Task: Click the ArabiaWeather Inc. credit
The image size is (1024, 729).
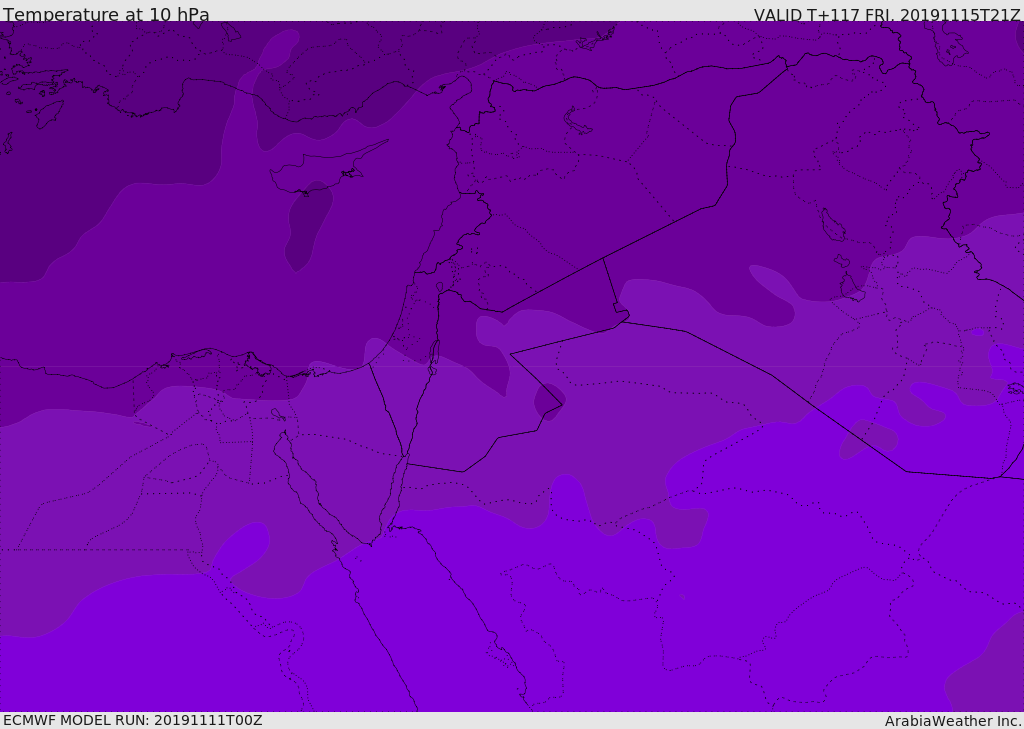Action: [953, 721]
